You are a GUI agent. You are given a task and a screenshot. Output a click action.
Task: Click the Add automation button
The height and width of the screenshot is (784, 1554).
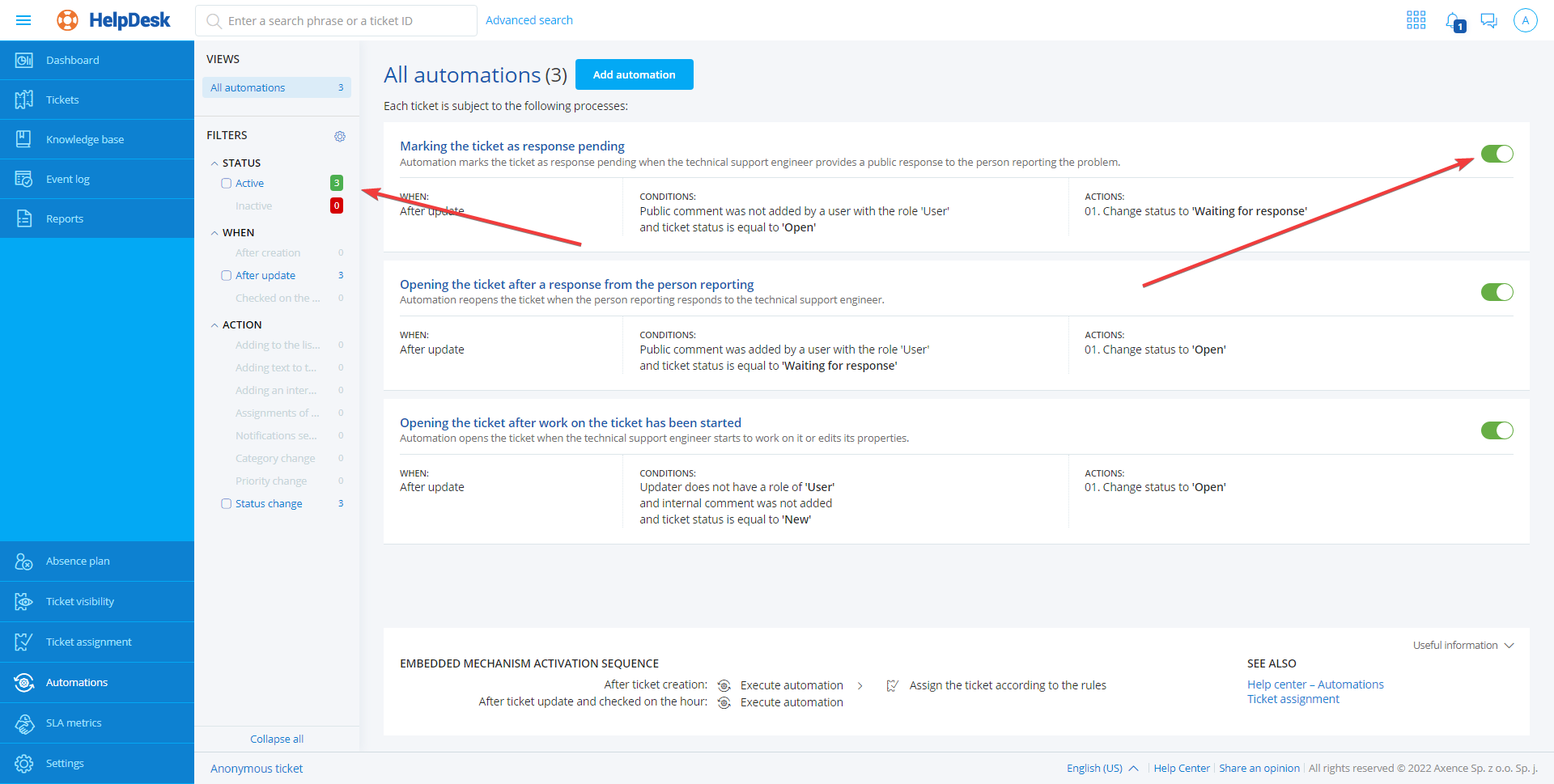coord(634,74)
